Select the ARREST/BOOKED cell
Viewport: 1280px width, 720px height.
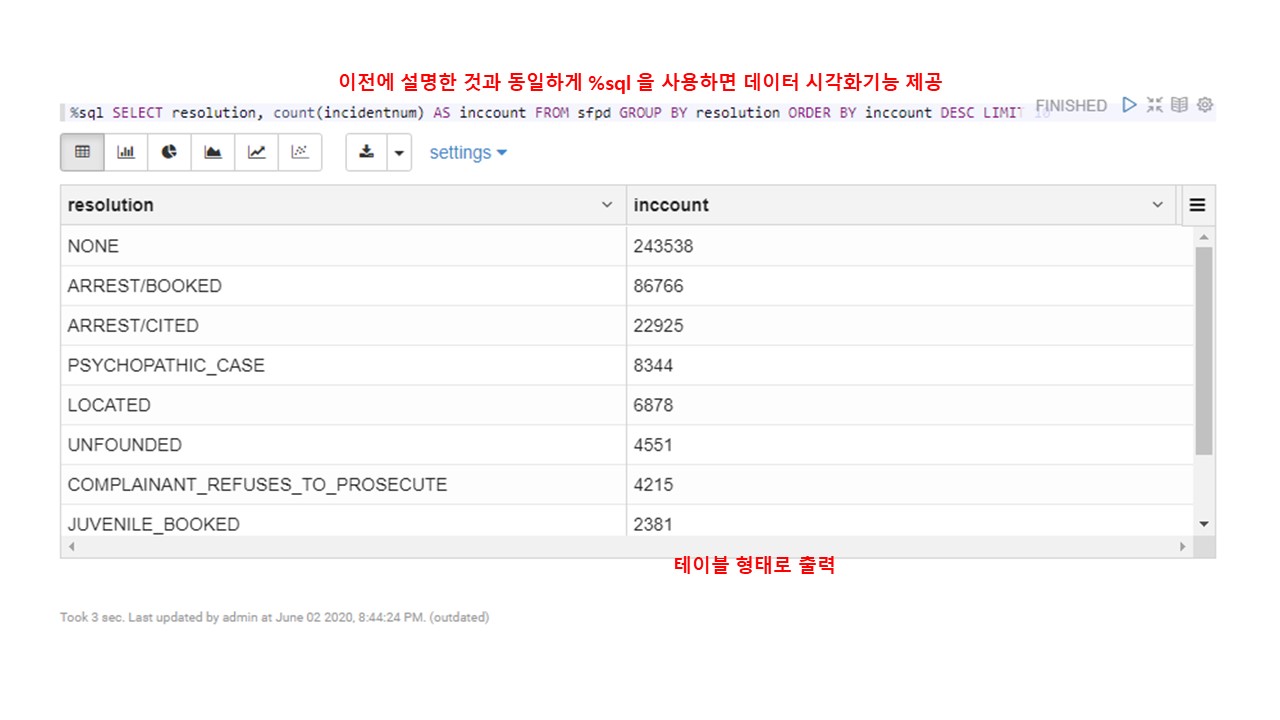click(x=344, y=286)
